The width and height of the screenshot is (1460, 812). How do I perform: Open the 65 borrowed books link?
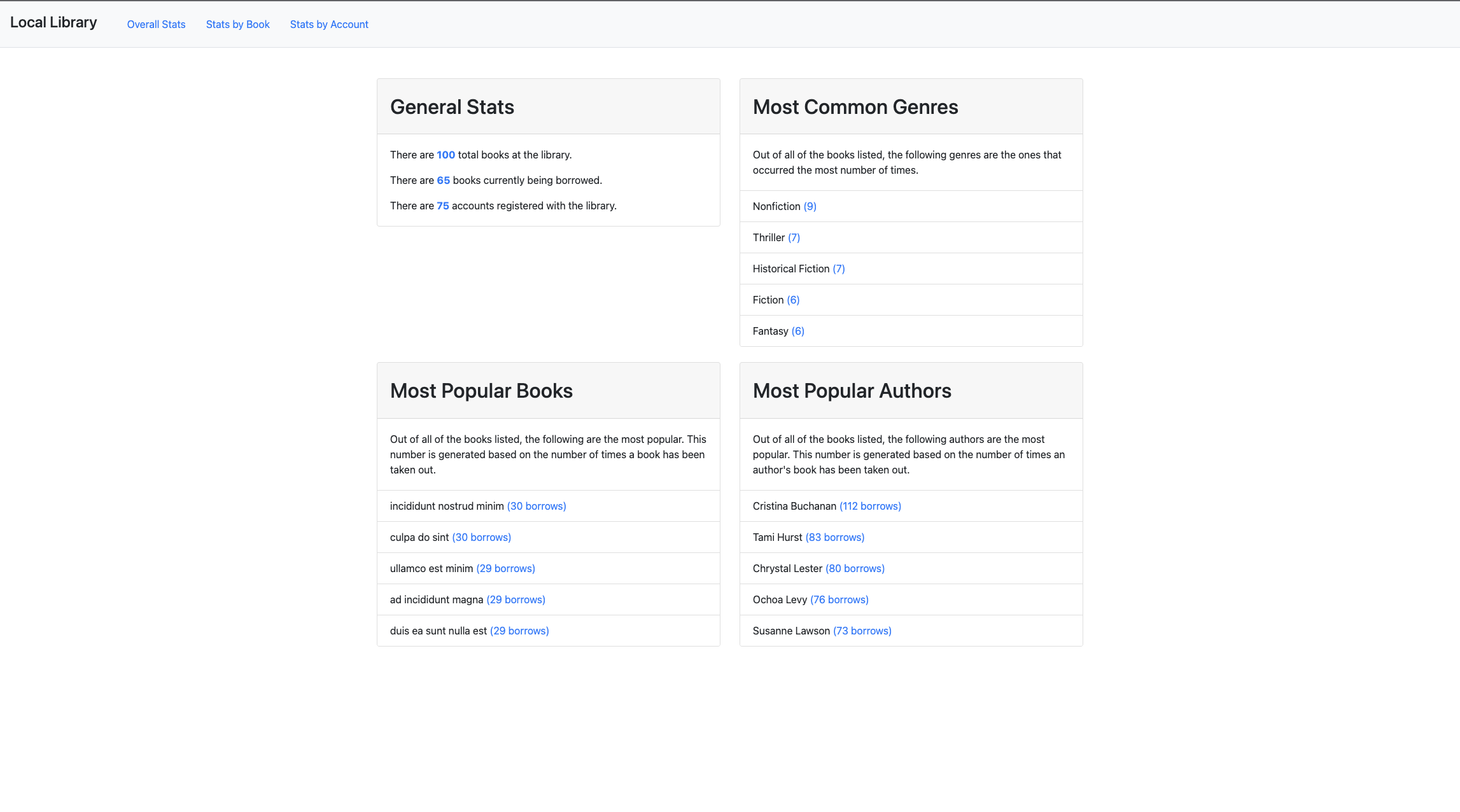442,180
